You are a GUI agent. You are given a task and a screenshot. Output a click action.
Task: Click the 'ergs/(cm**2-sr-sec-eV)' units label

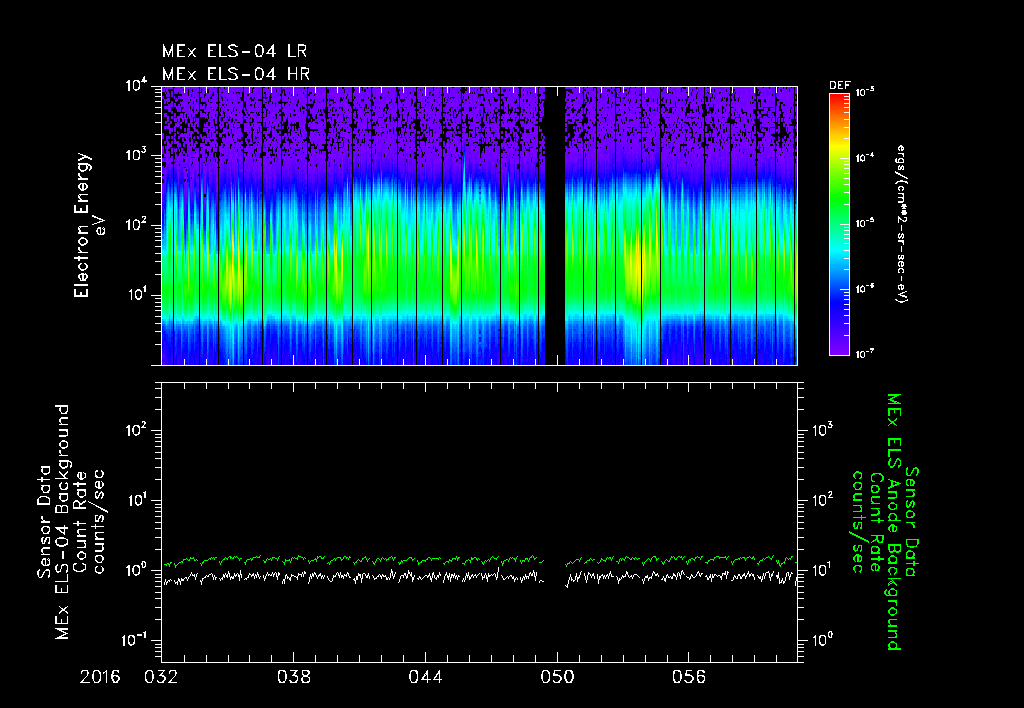tap(901, 224)
